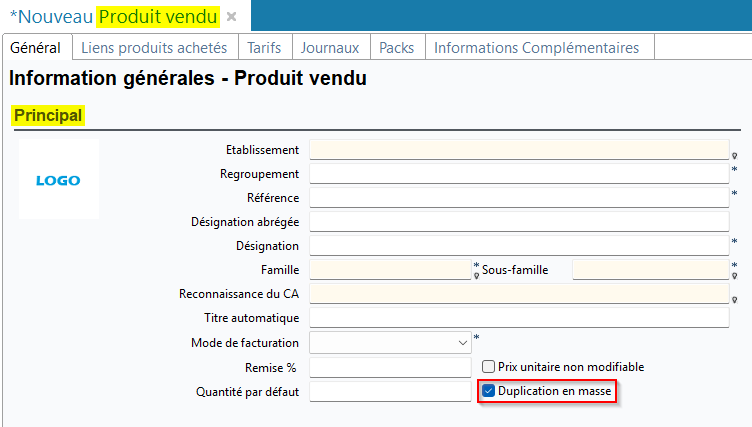The height and width of the screenshot is (427, 752).
Task: Click lookup icon beside Reconnaissance du CA
Action: click(x=735, y=300)
